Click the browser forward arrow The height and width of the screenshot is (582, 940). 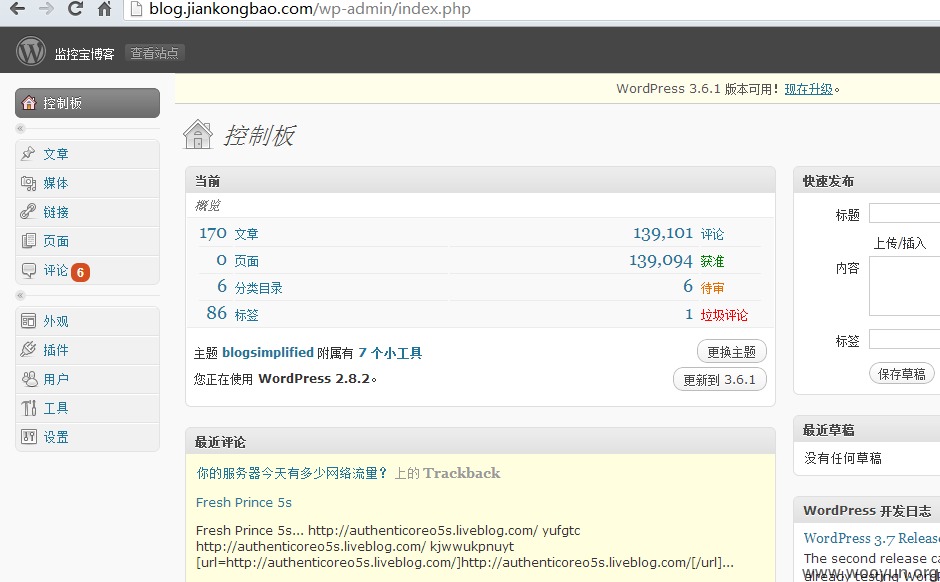click(x=46, y=8)
